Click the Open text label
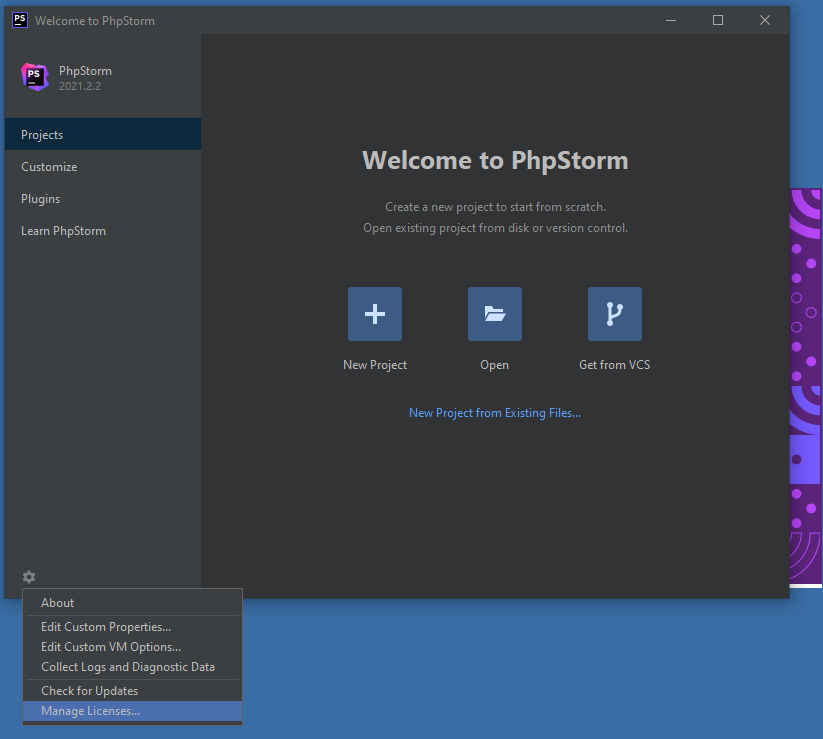This screenshot has height=739, width=823. click(x=494, y=365)
